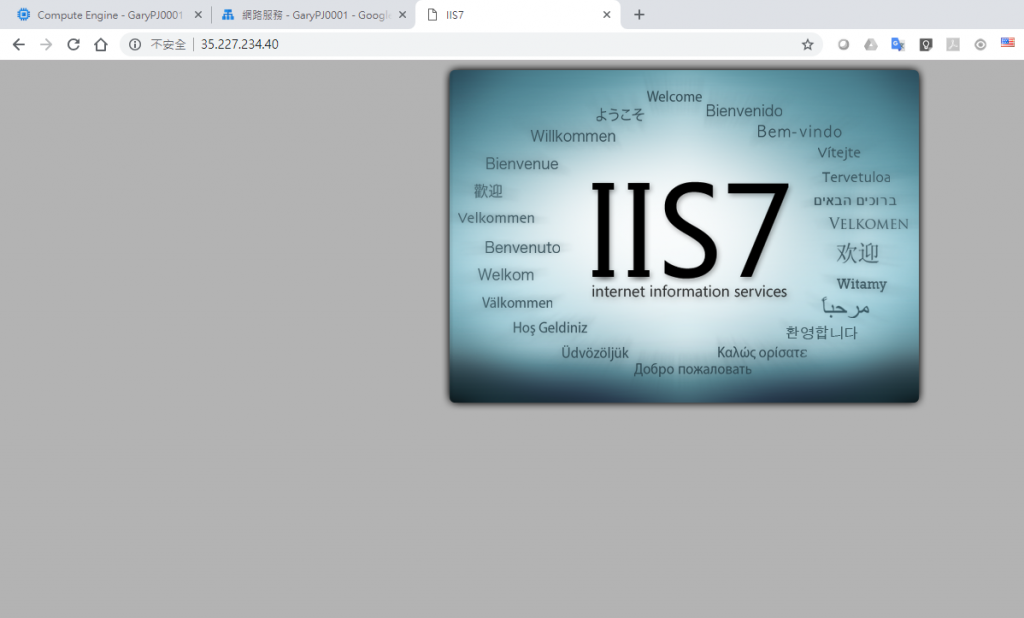Switch to the Compute Engine tab

tap(108, 14)
